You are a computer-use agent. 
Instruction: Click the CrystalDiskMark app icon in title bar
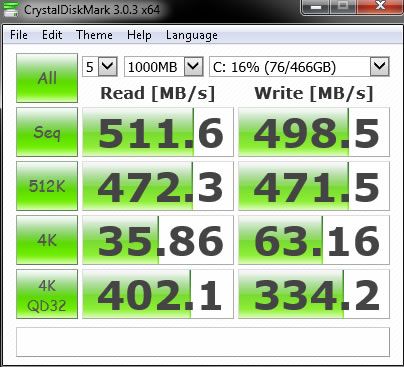[11, 9]
